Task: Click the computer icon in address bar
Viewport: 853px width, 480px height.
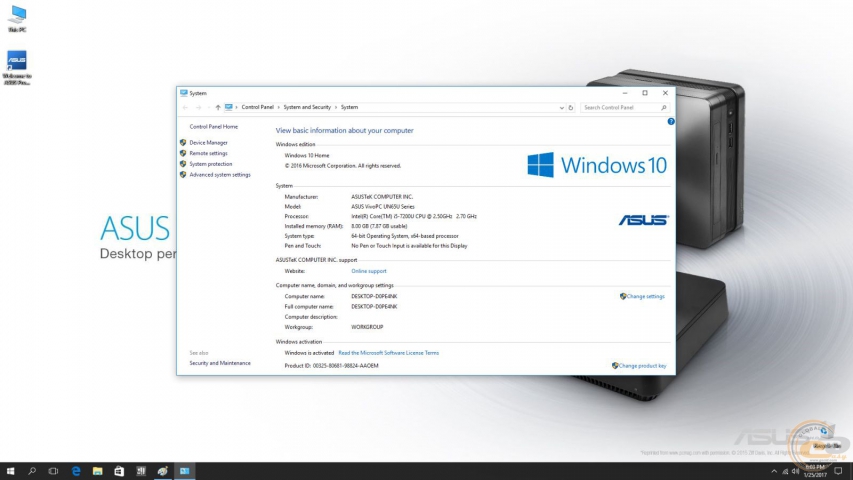Action: click(228, 107)
